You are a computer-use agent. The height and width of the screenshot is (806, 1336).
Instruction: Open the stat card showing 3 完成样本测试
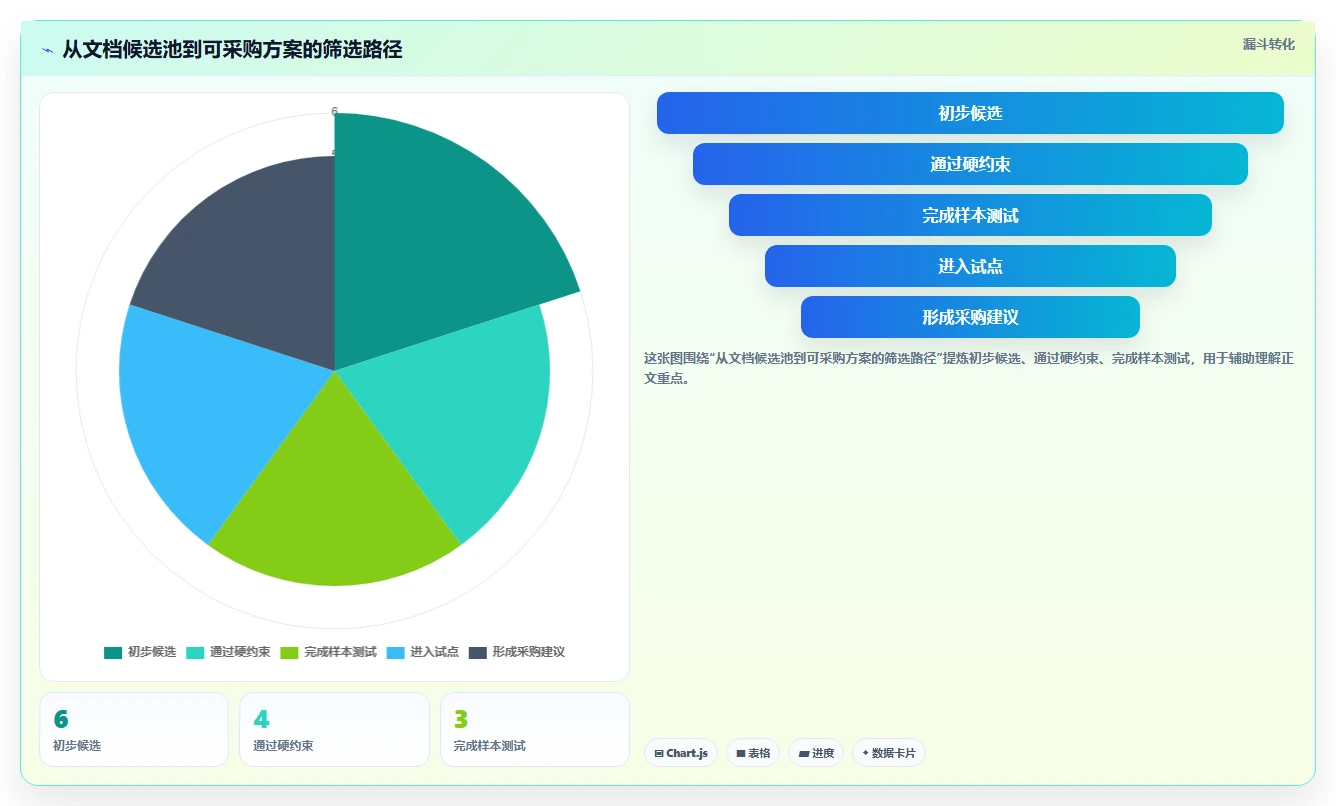click(x=535, y=729)
